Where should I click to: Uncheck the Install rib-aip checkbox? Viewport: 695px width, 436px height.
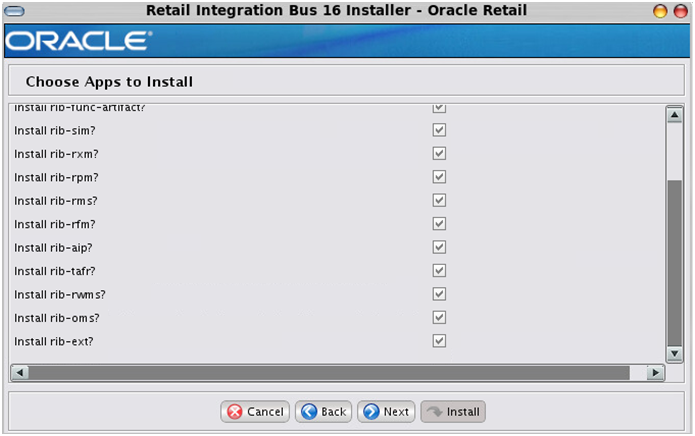[x=439, y=247]
